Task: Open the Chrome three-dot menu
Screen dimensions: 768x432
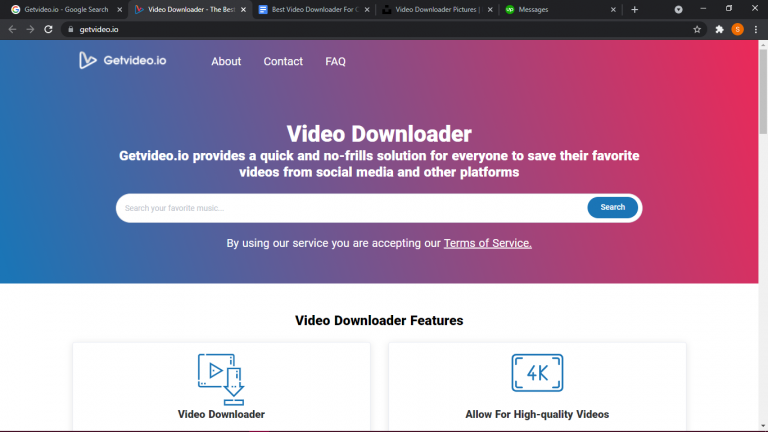Action: click(756, 29)
